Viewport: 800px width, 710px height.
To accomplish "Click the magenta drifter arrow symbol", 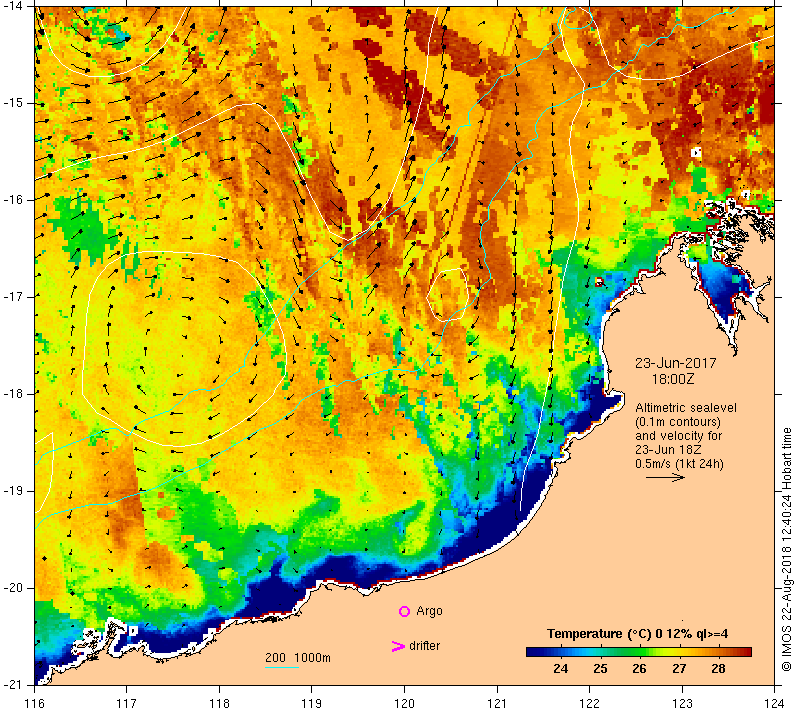I will tap(398, 646).
